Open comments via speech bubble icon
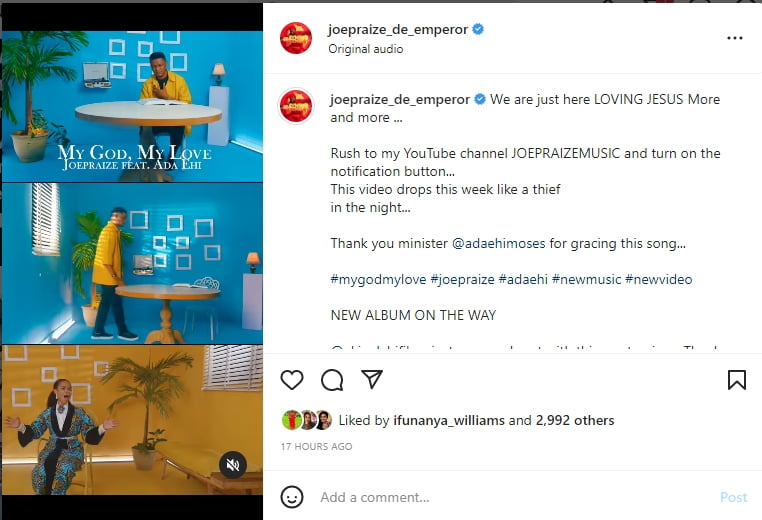The width and height of the screenshot is (762, 520). tap(332, 380)
